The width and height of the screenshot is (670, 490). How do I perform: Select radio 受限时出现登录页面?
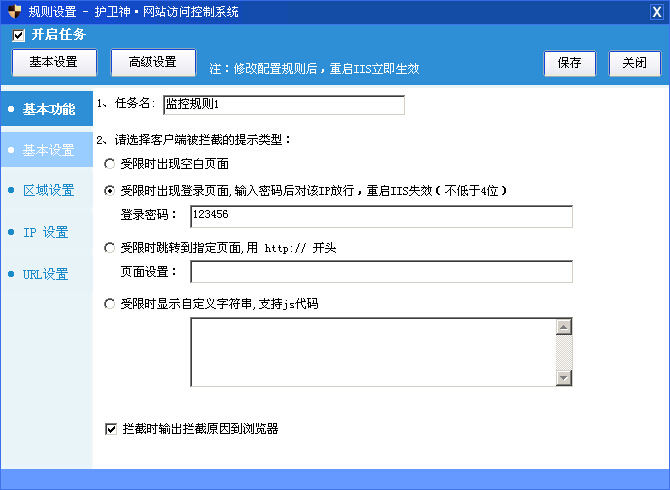pos(110,191)
